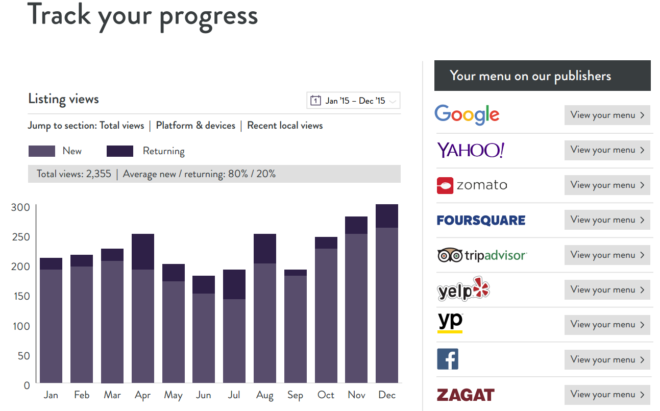Click the Yahoo! logo
Screen dimensions: 660x411
[x=470, y=150]
